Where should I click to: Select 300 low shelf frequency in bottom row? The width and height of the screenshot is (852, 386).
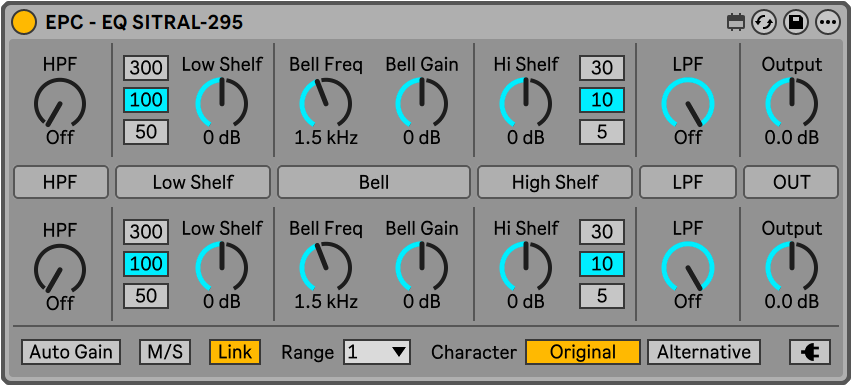click(x=146, y=232)
